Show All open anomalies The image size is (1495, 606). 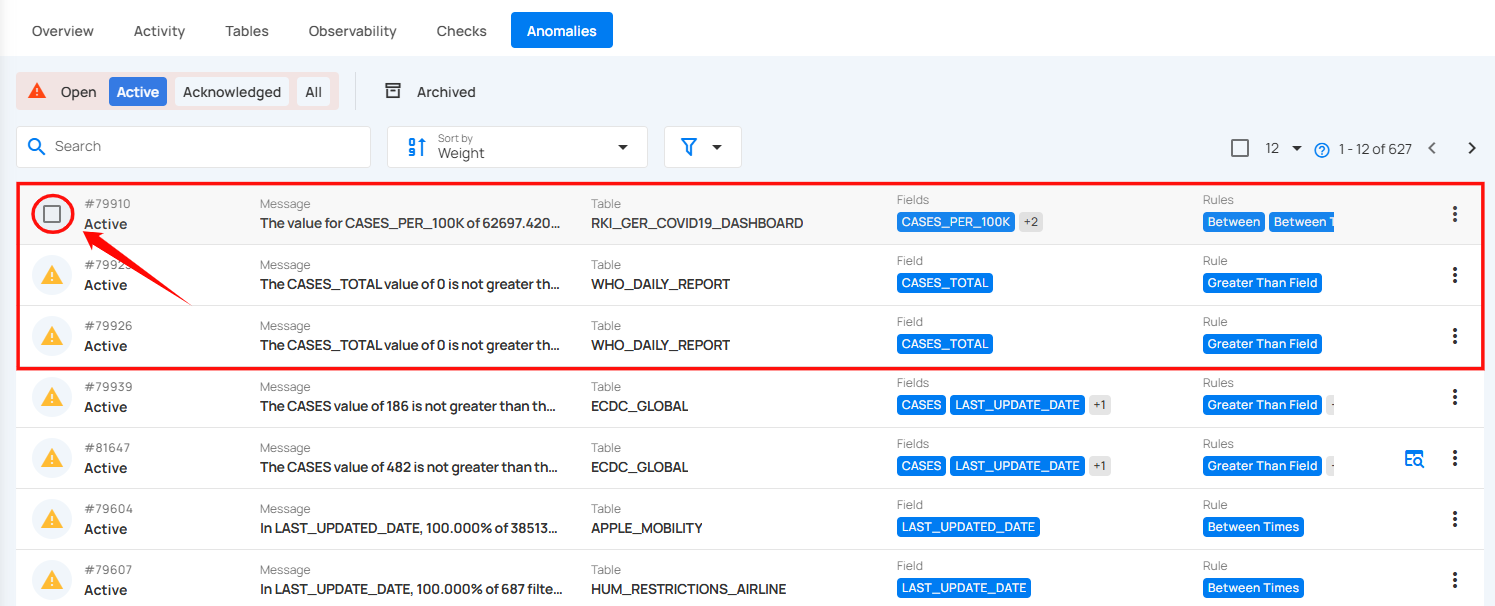click(314, 92)
